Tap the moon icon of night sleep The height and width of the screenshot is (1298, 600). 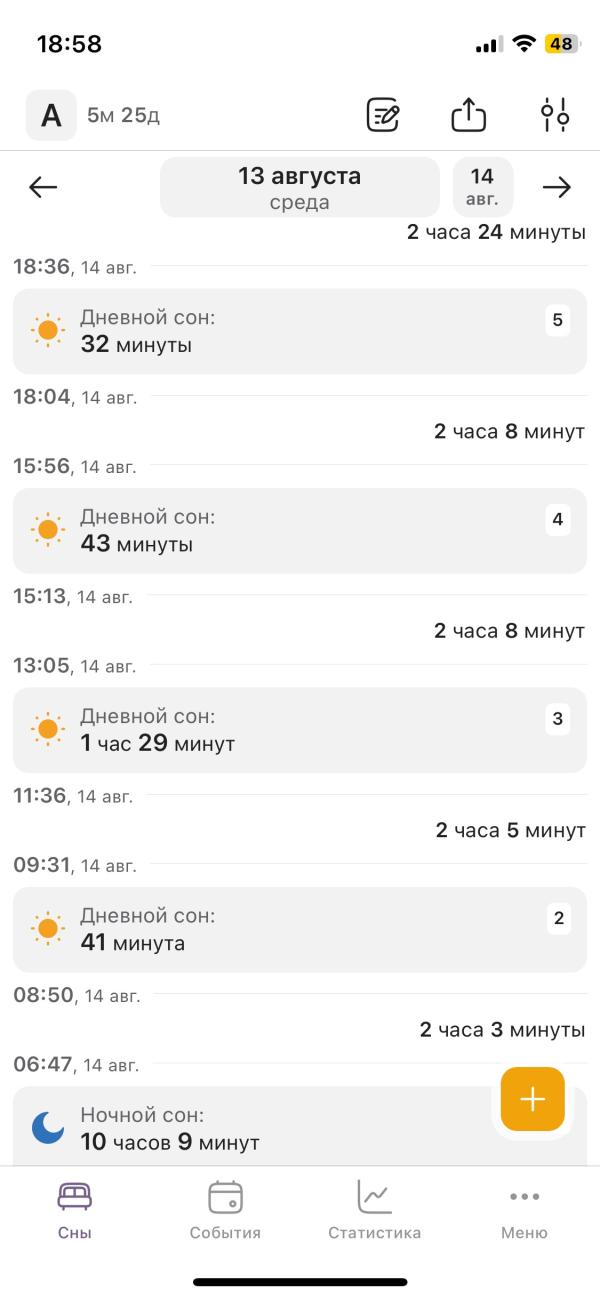click(47, 1128)
